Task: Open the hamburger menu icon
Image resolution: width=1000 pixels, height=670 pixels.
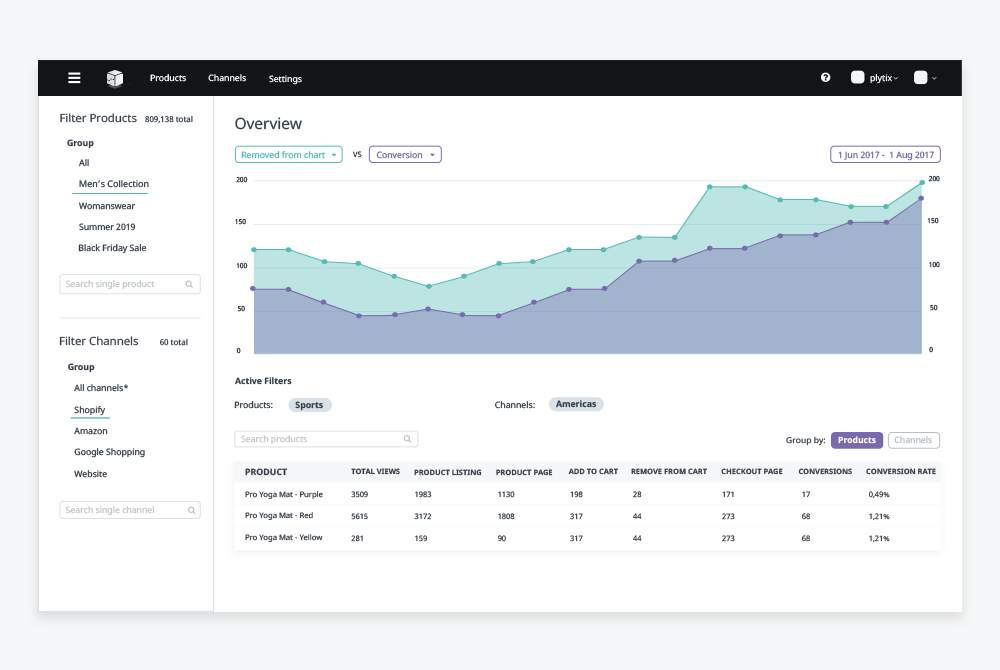Action: tap(74, 78)
